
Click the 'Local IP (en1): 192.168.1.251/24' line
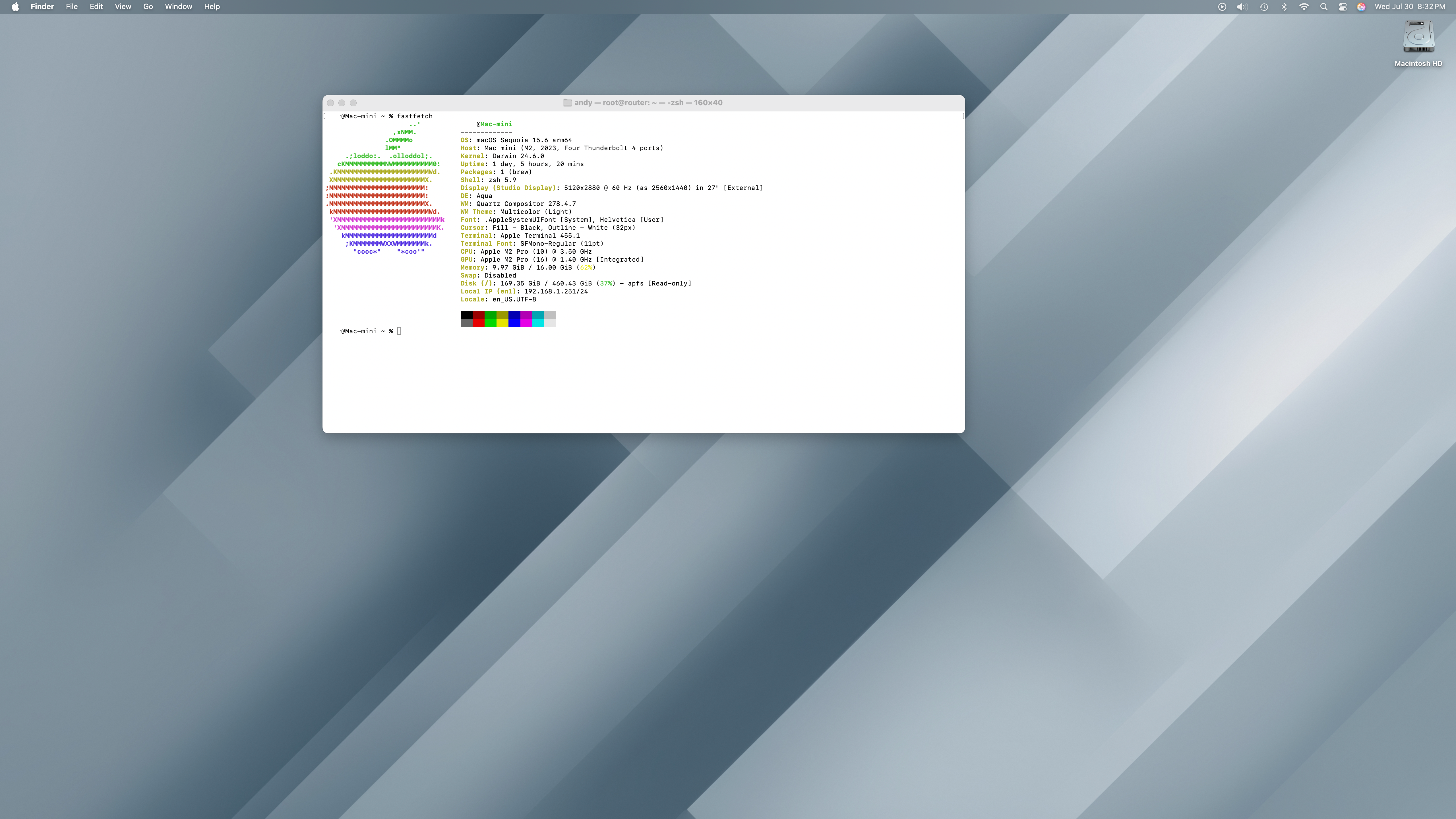click(x=524, y=291)
